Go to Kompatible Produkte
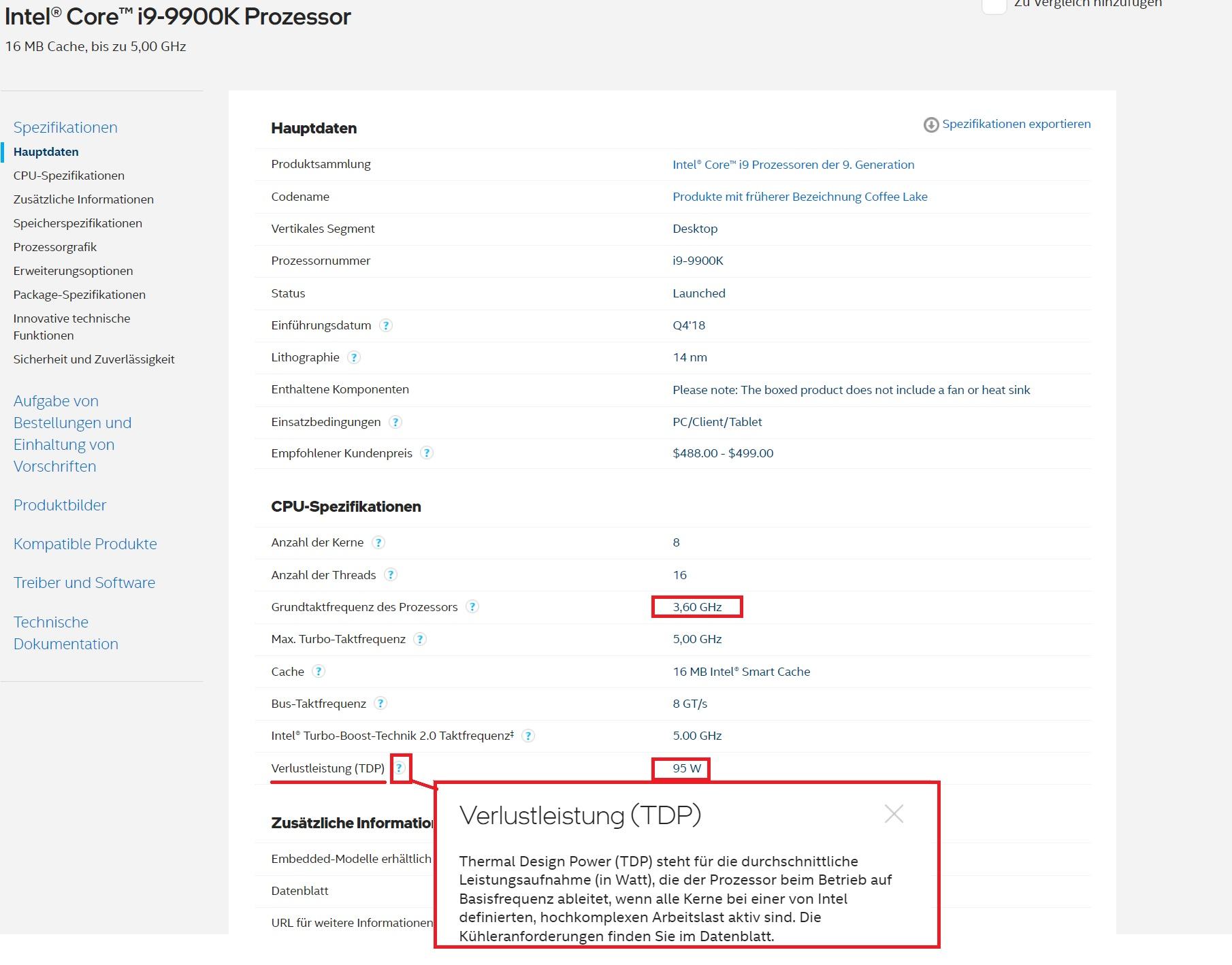 tap(85, 544)
